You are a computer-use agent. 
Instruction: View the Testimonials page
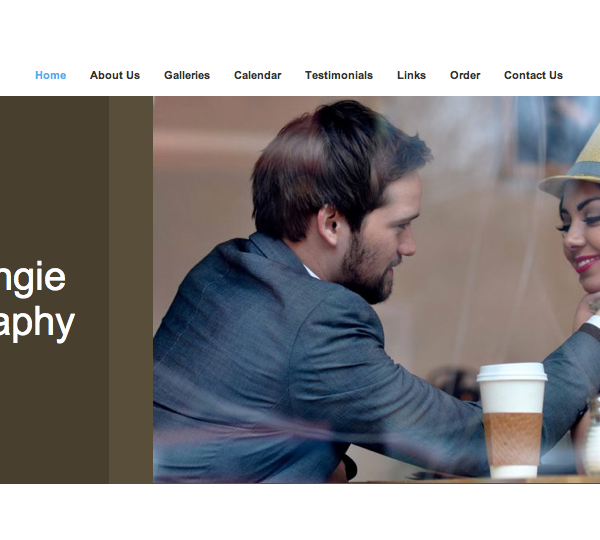pyautogui.click(x=339, y=75)
